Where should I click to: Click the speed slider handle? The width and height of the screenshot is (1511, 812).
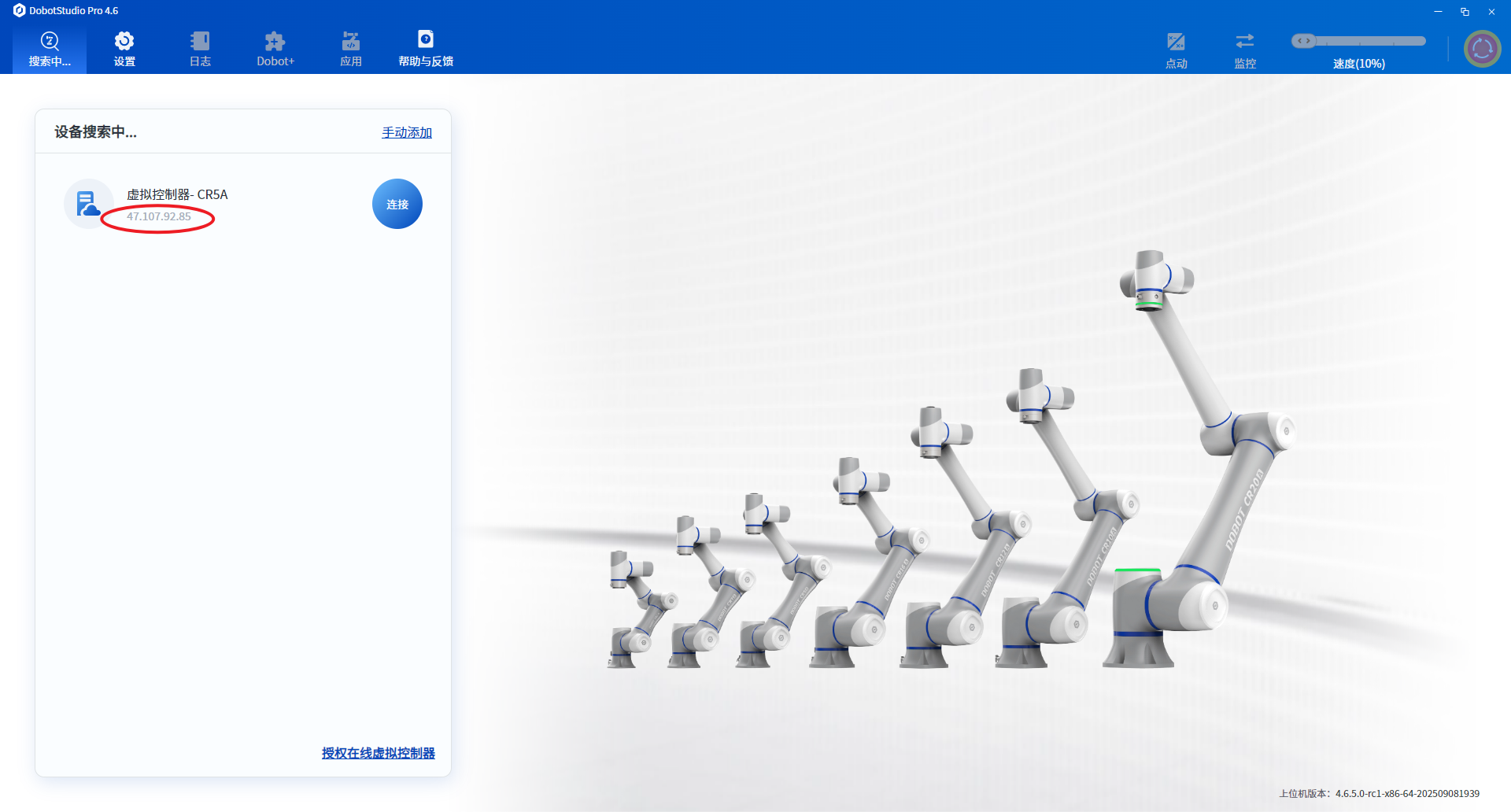(1304, 41)
